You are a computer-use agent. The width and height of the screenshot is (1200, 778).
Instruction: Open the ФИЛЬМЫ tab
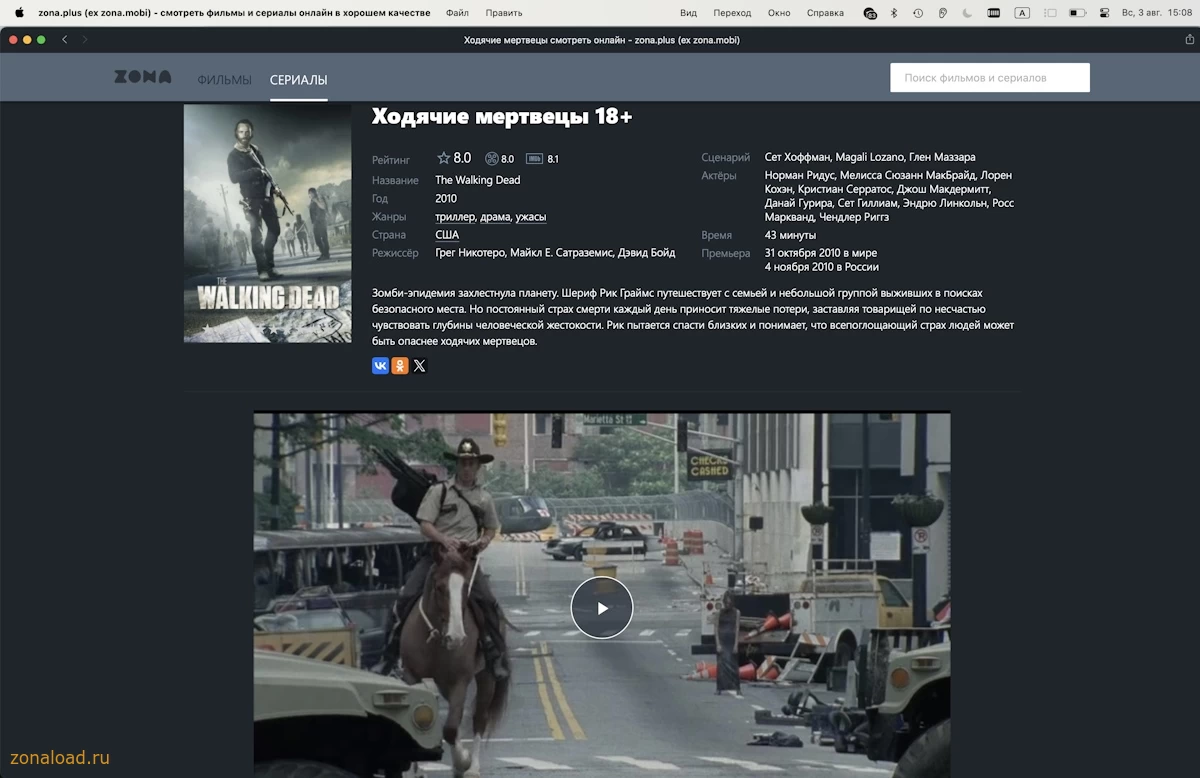coord(224,80)
